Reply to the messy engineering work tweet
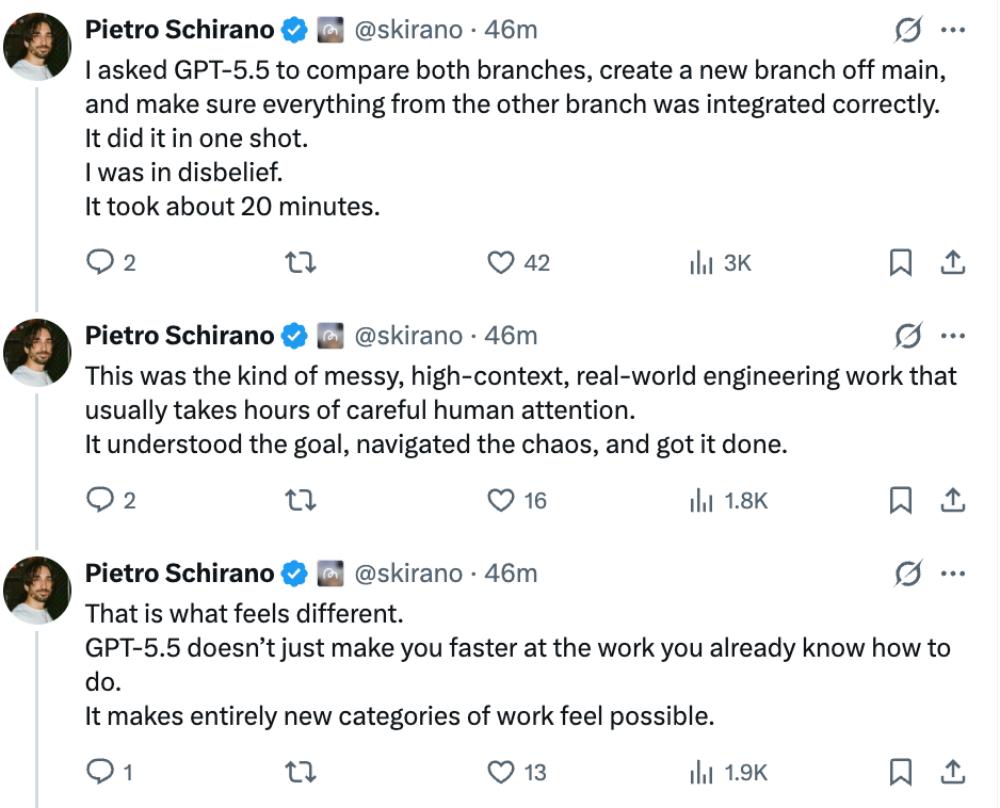The width and height of the screenshot is (1000, 808). pyautogui.click(x=101, y=500)
